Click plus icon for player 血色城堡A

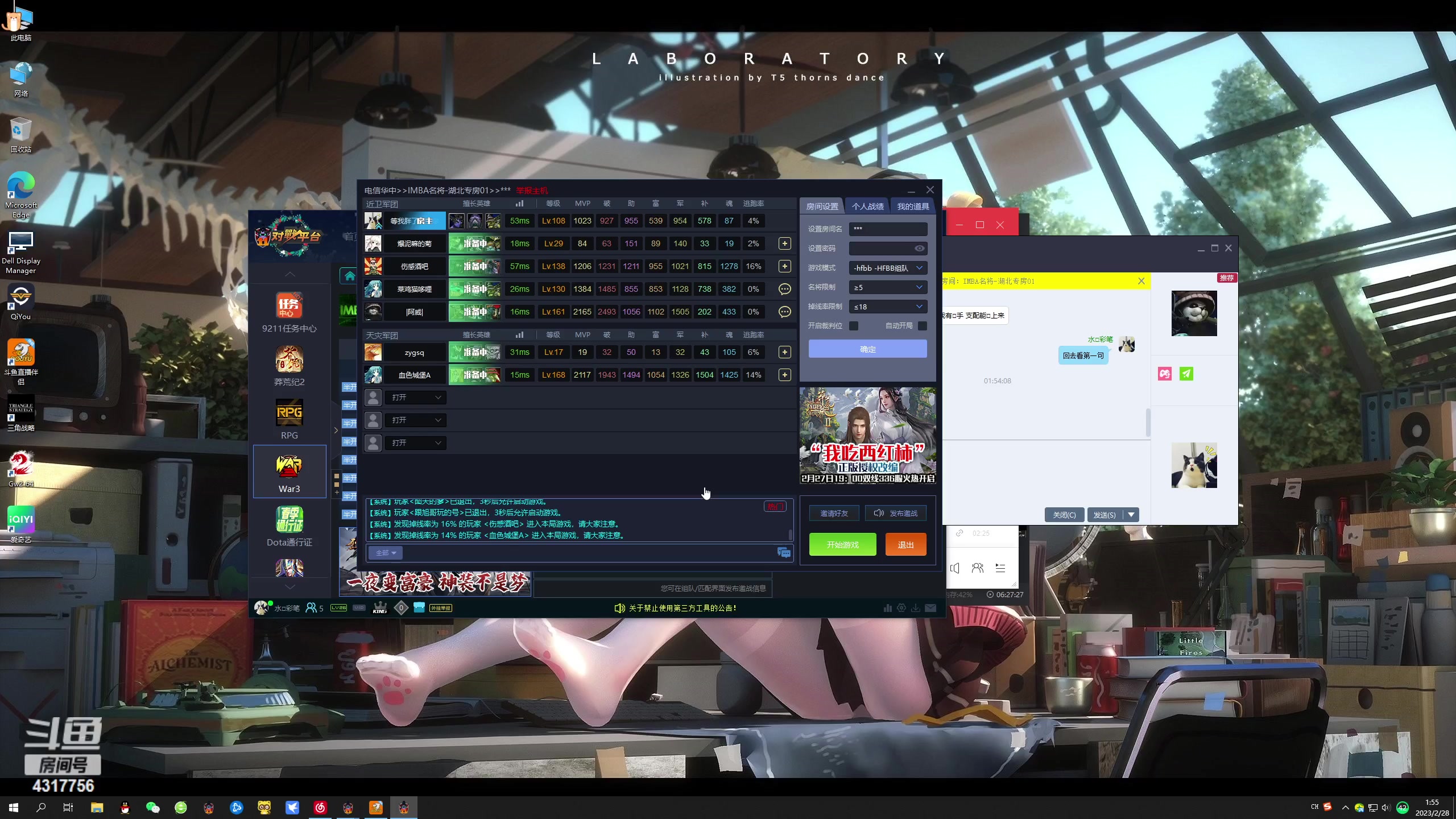pos(784,375)
